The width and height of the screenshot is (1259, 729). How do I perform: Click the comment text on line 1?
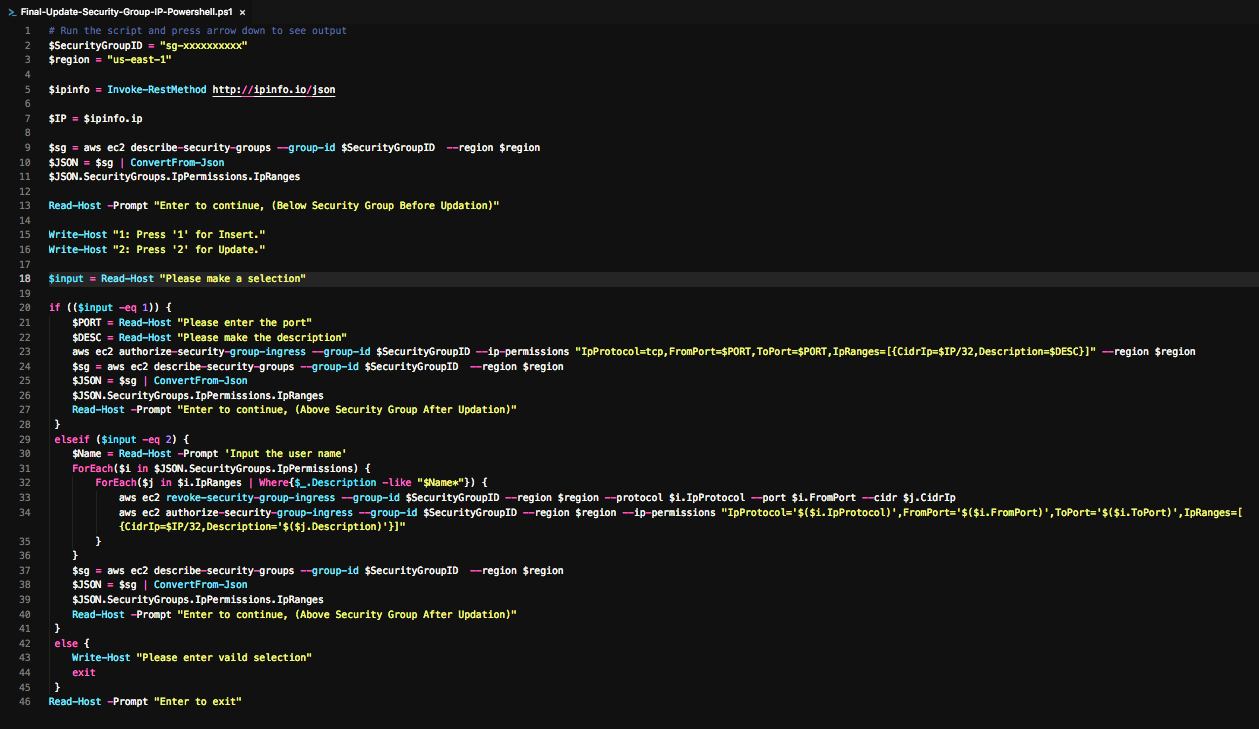coord(198,31)
